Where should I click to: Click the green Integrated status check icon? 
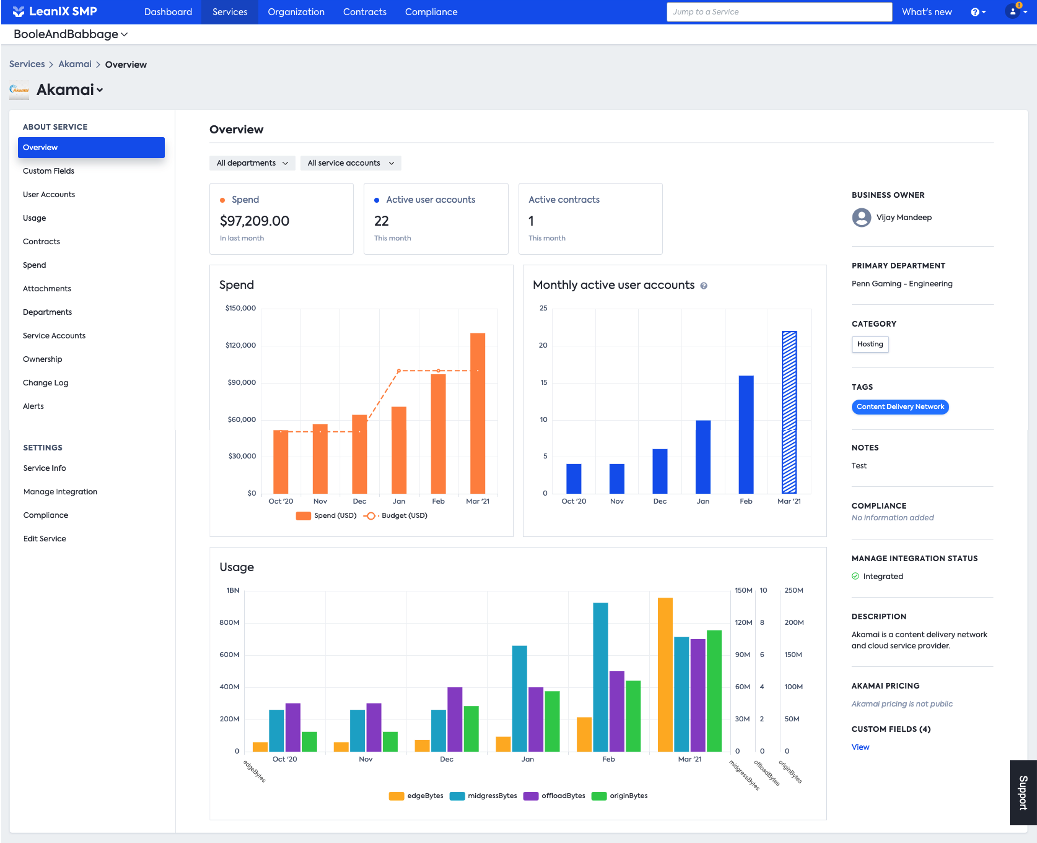tap(855, 577)
